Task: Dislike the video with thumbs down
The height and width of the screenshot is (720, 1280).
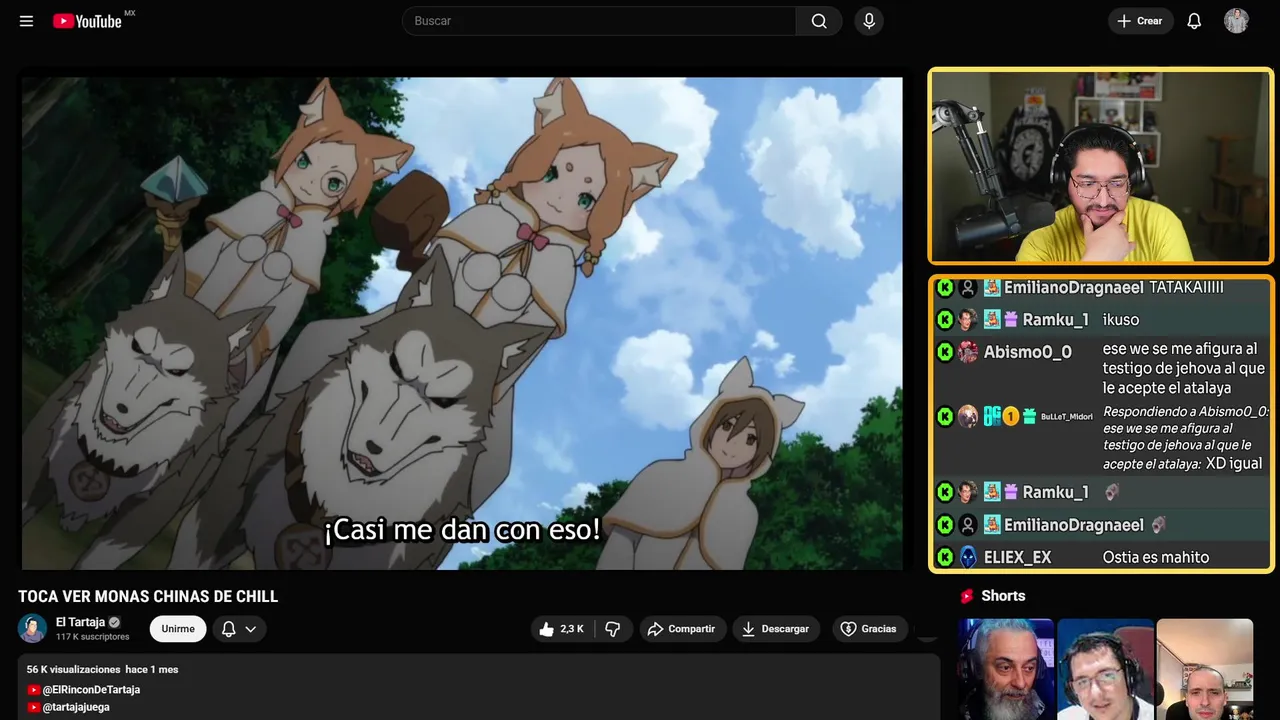Action: (613, 629)
